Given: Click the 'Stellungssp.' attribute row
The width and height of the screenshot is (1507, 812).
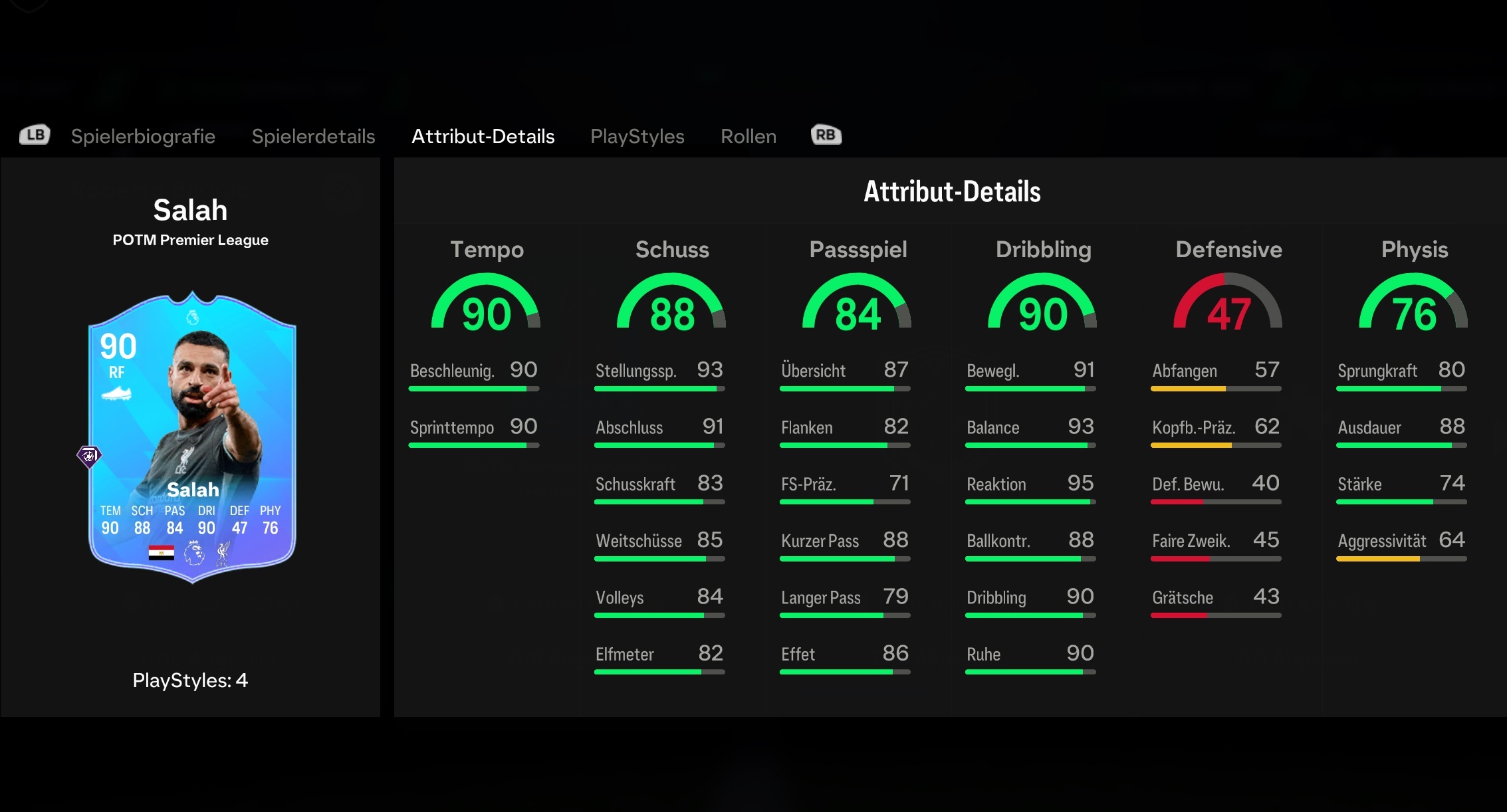Looking at the screenshot, I should [659, 375].
